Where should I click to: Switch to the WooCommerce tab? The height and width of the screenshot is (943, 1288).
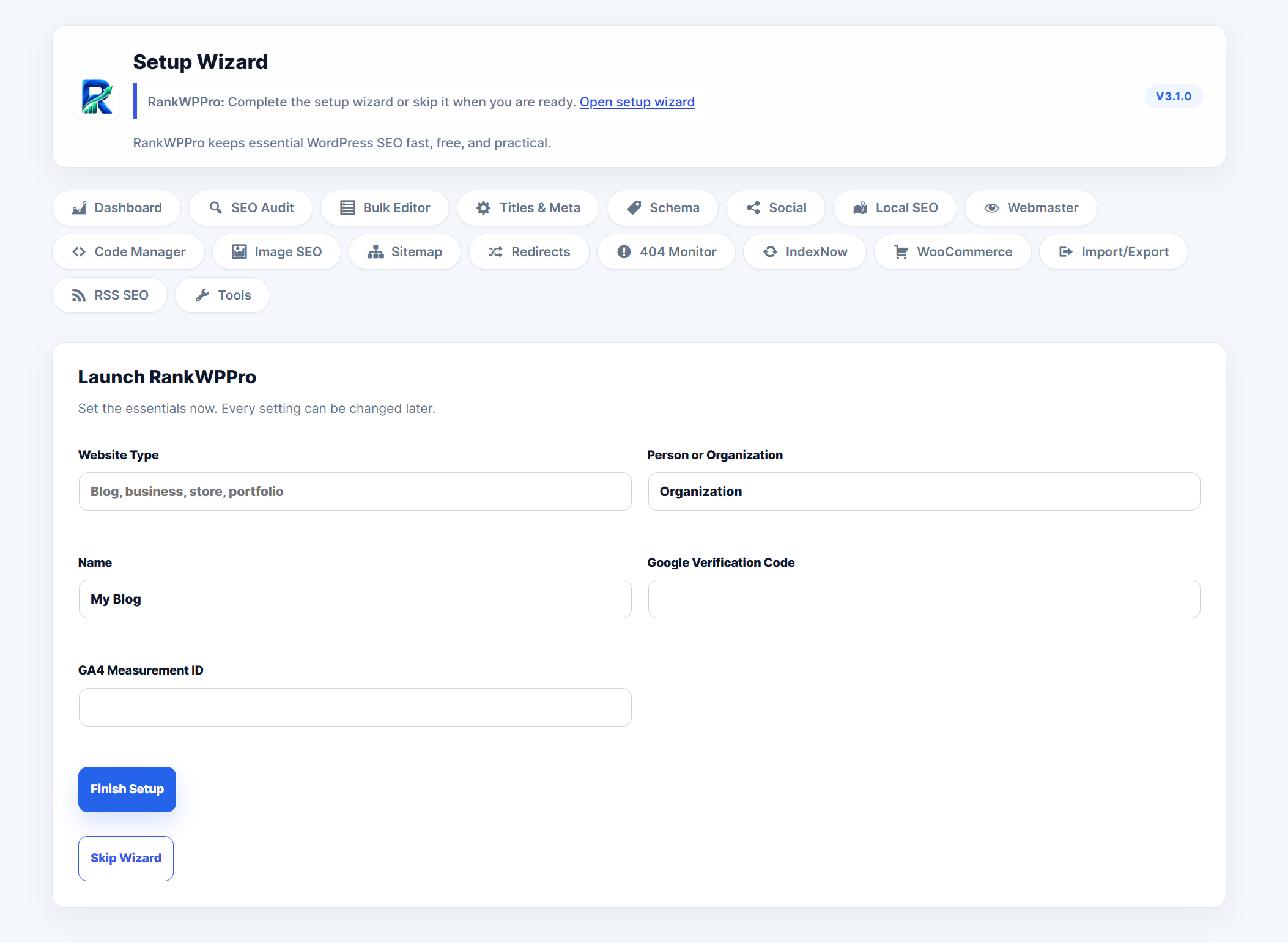click(x=953, y=252)
